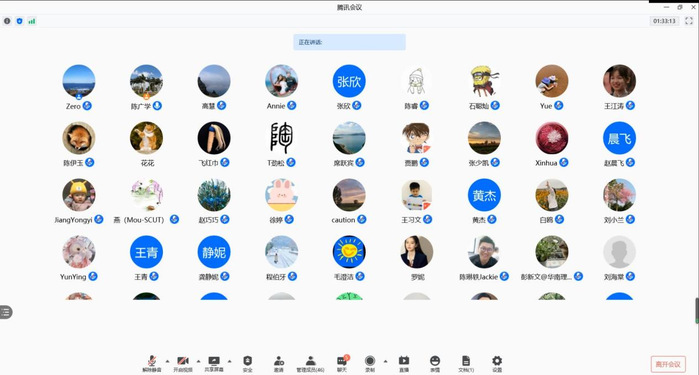The image size is (699, 375).
Task: Enter full screen via the top-right icon
Action: (x=689, y=21)
